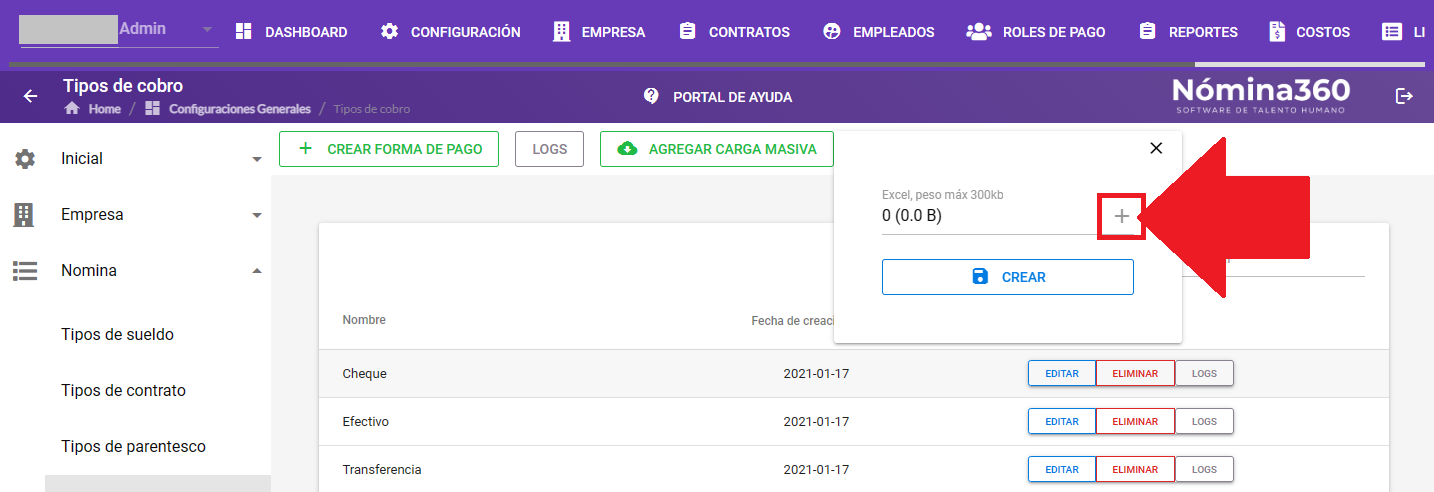The width and height of the screenshot is (1434, 492).
Task: Click the Roles de Pago people icon
Action: pos(978,32)
